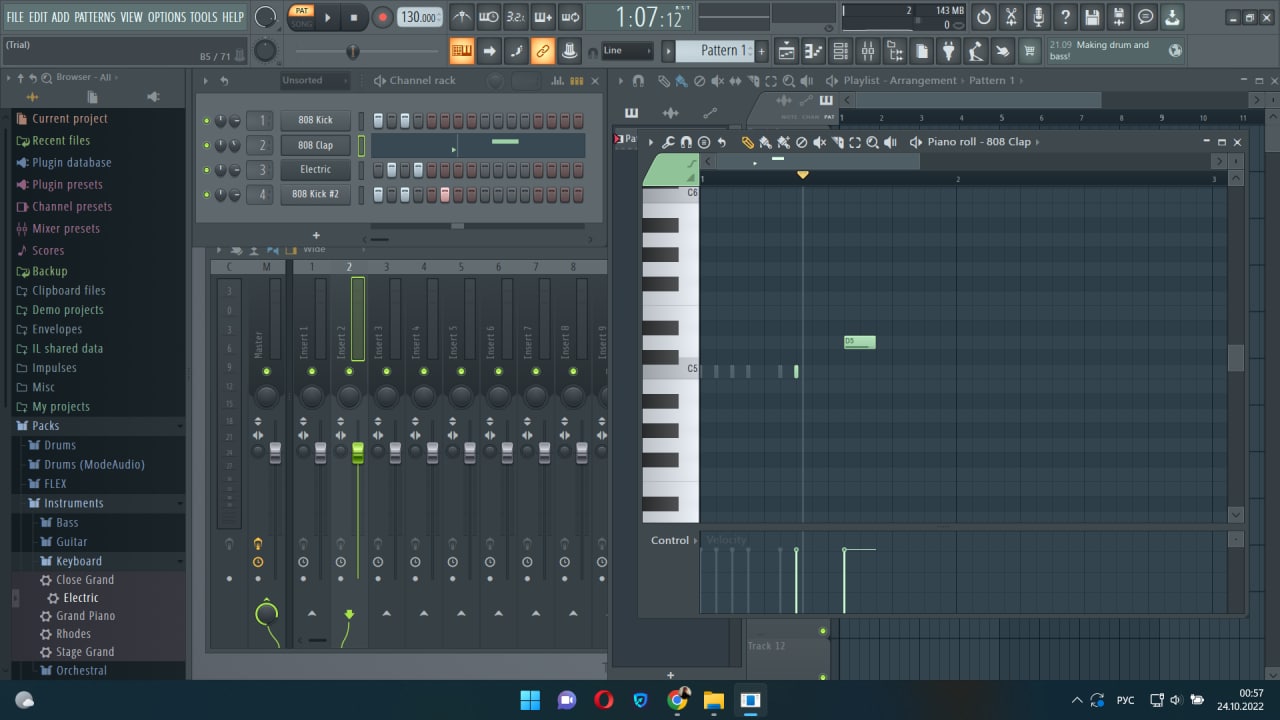Open File Explorer from the taskbar

[713, 700]
